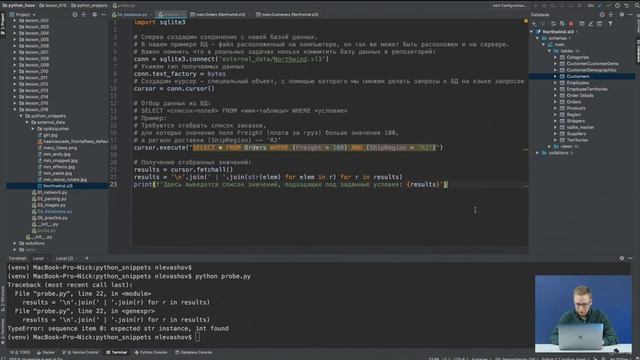Expand the Categories table node
Image resolution: width=640 pixels, height=360 pixels.
tap(556, 58)
